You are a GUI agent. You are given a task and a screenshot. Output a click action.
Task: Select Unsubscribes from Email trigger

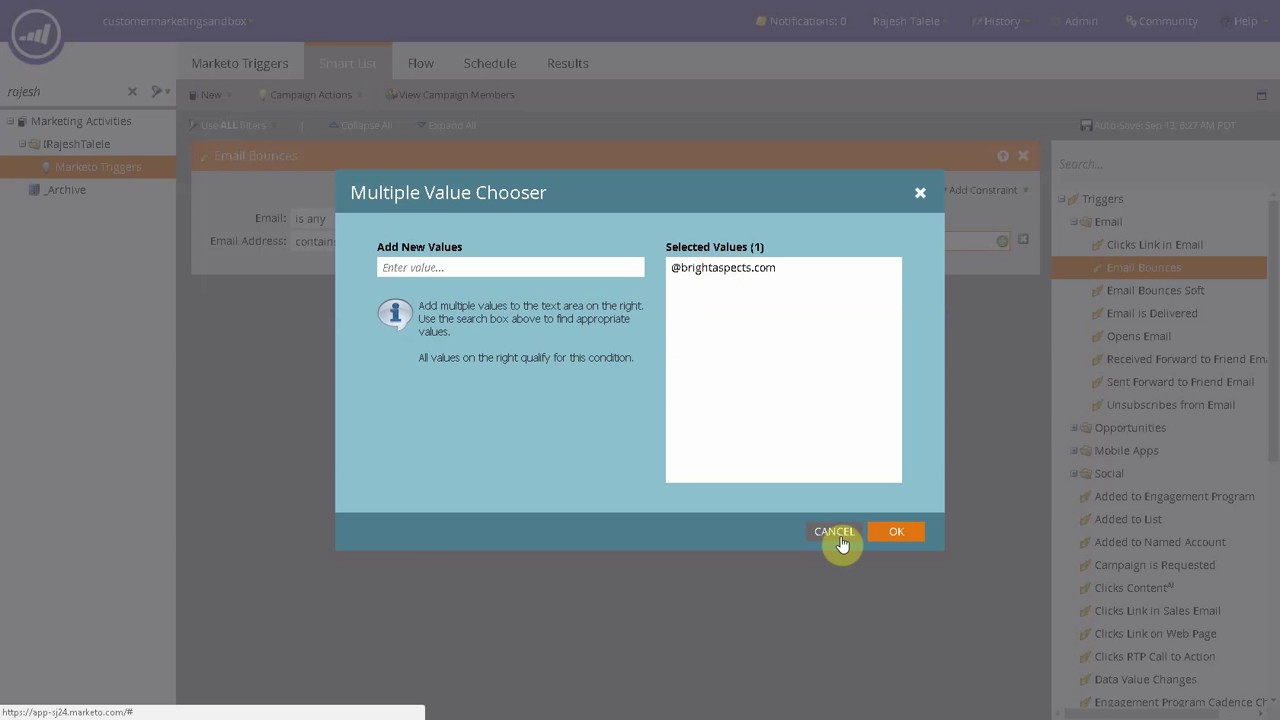(x=1170, y=405)
